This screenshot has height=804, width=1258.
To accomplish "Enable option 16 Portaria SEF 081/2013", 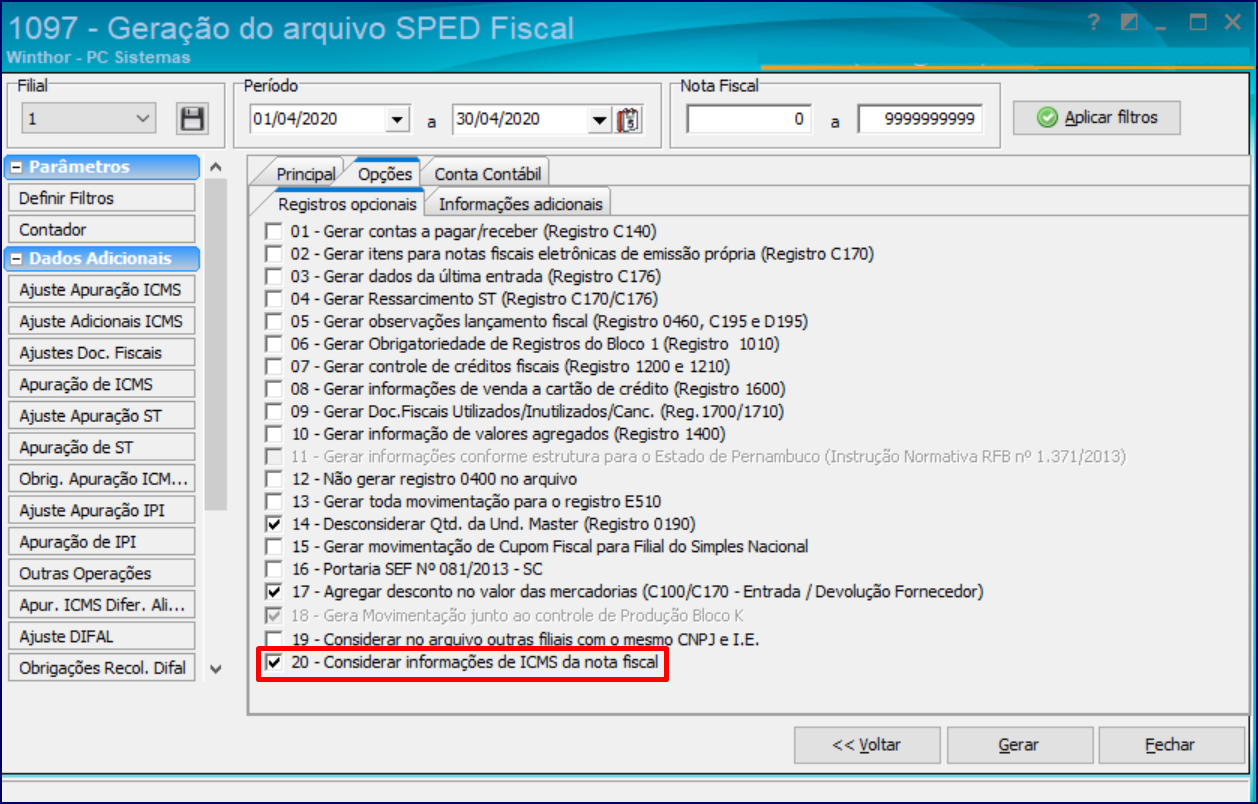I will [x=273, y=569].
